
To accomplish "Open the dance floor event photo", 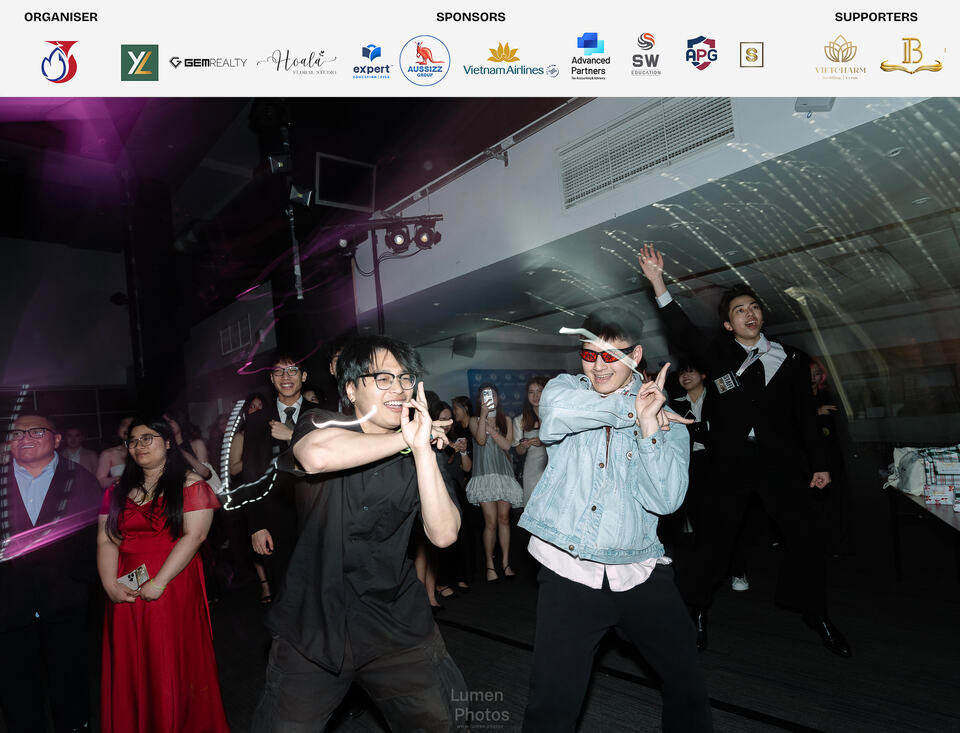I will coord(480,415).
